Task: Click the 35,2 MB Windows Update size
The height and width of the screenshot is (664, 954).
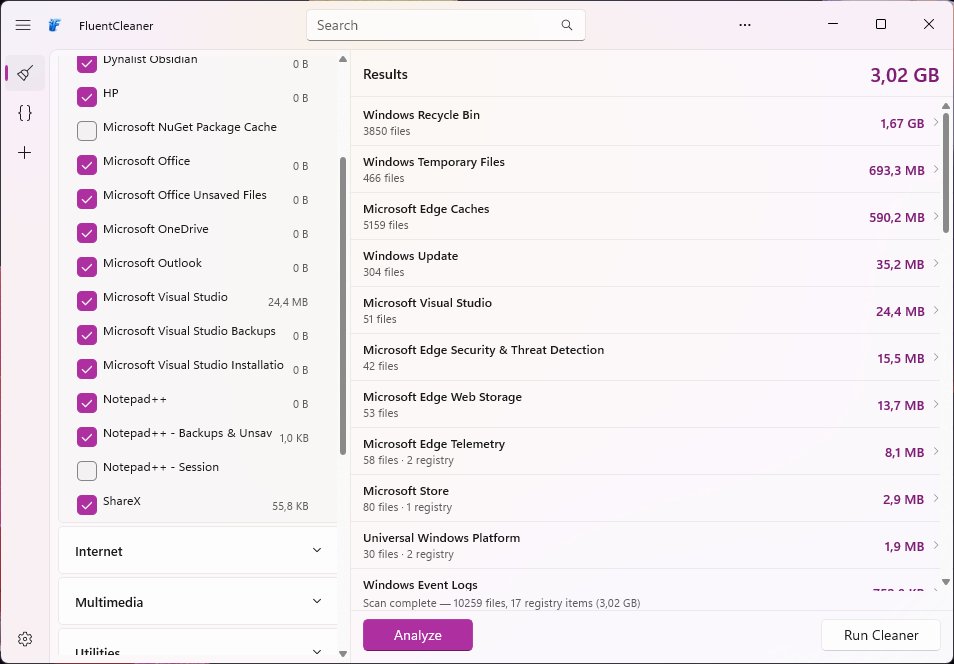Action: (x=900, y=264)
